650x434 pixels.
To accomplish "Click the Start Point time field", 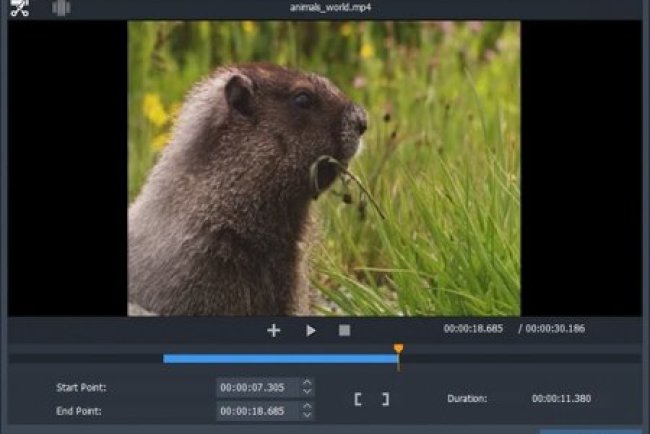I will click(257, 387).
